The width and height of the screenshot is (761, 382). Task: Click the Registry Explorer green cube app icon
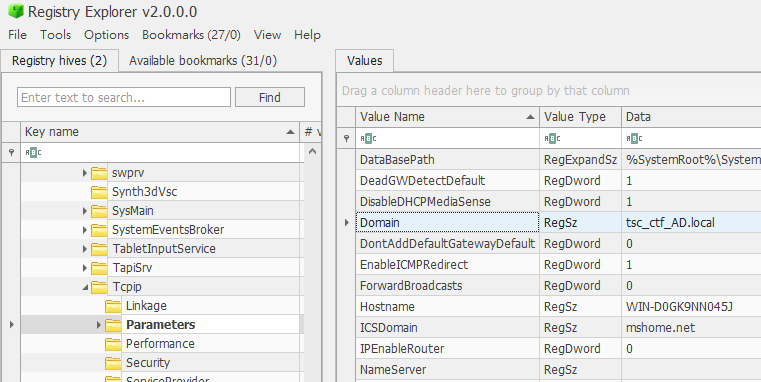tap(16, 11)
